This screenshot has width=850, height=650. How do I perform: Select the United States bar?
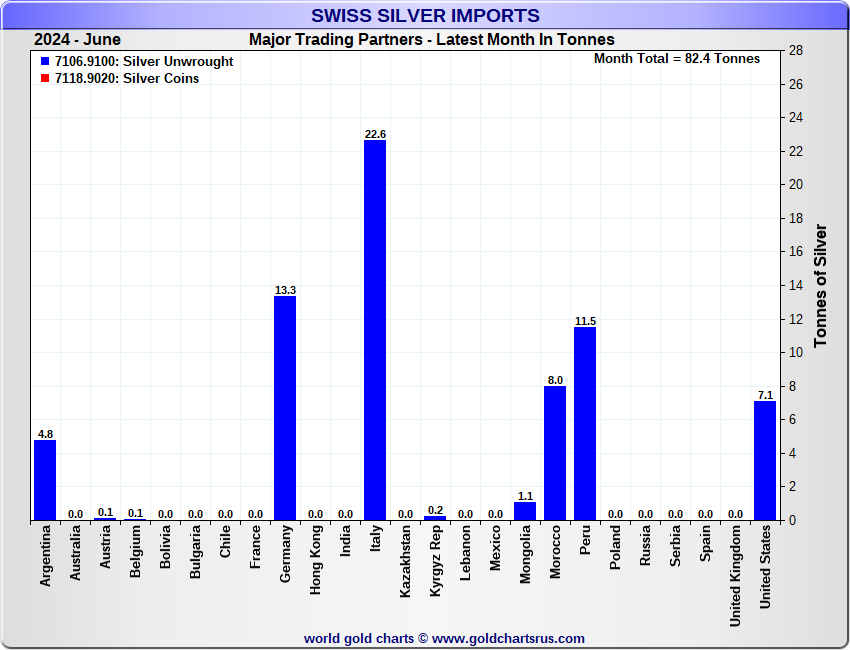(765, 460)
